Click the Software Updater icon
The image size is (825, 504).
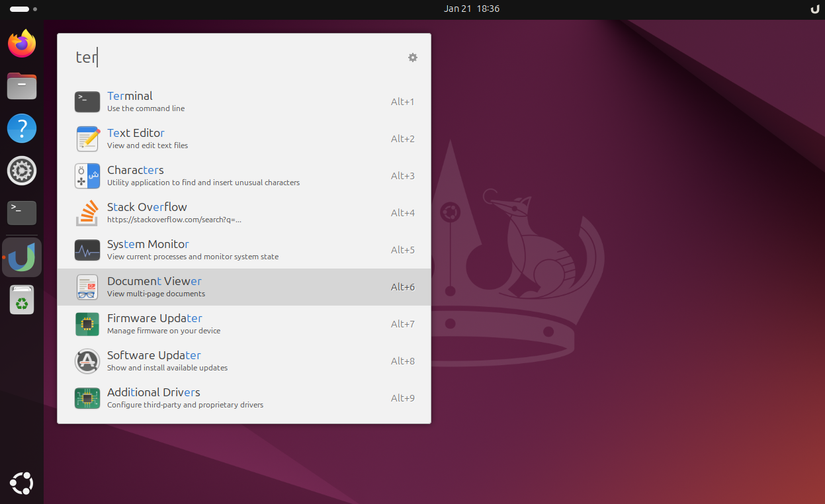click(x=87, y=361)
